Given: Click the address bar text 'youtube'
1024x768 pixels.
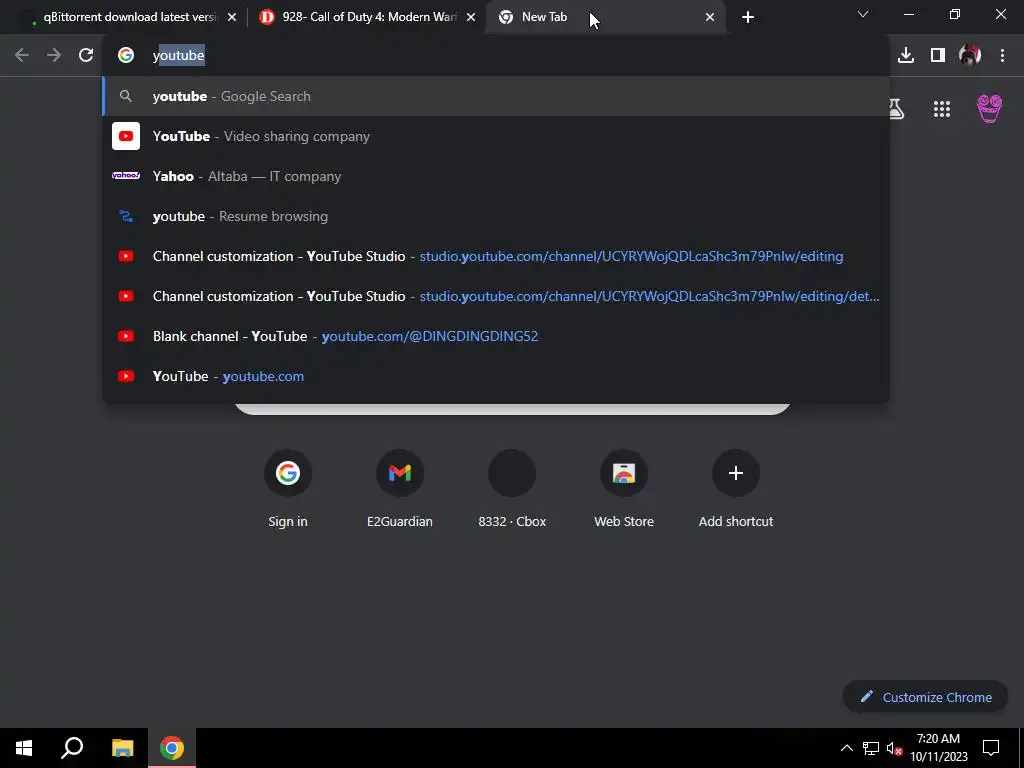Looking at the screenshot, I should 179,56.
